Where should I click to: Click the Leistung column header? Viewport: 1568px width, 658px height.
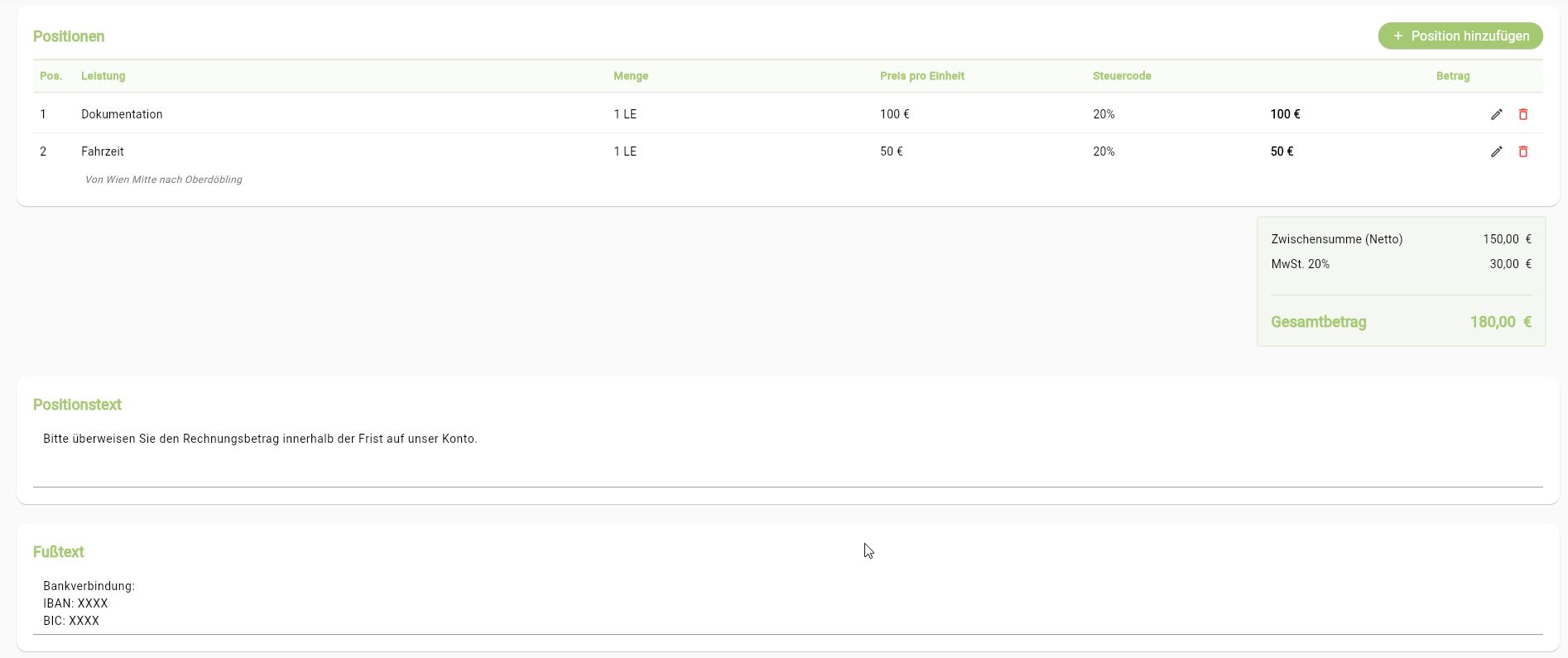coord(103,76)
